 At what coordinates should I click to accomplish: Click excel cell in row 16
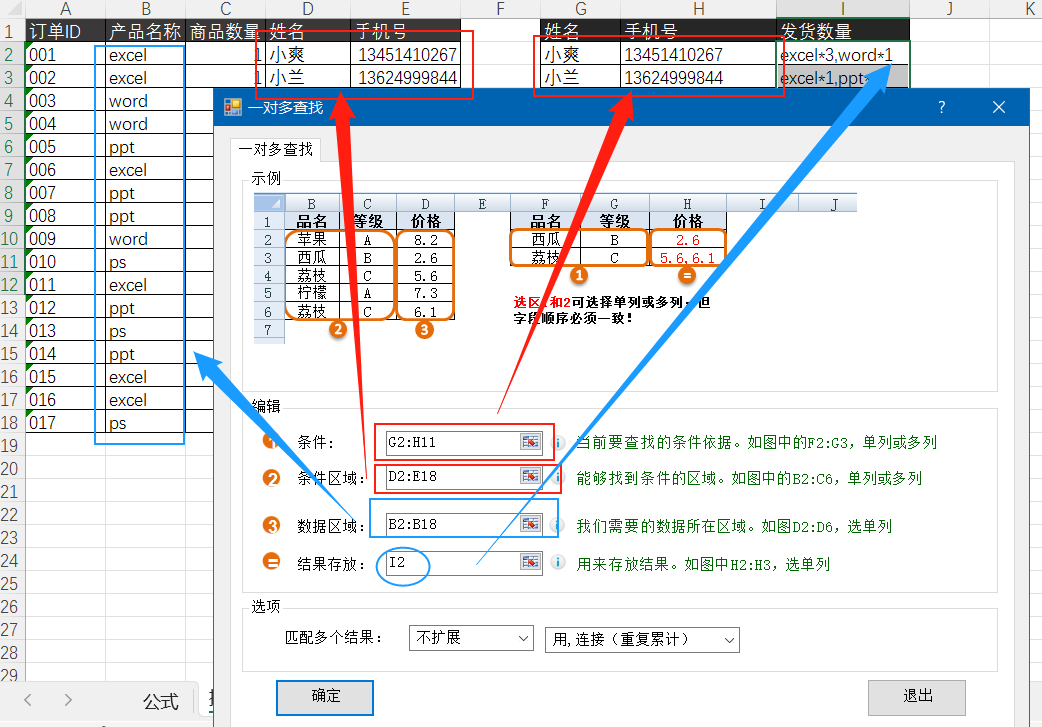pos(146,377)
